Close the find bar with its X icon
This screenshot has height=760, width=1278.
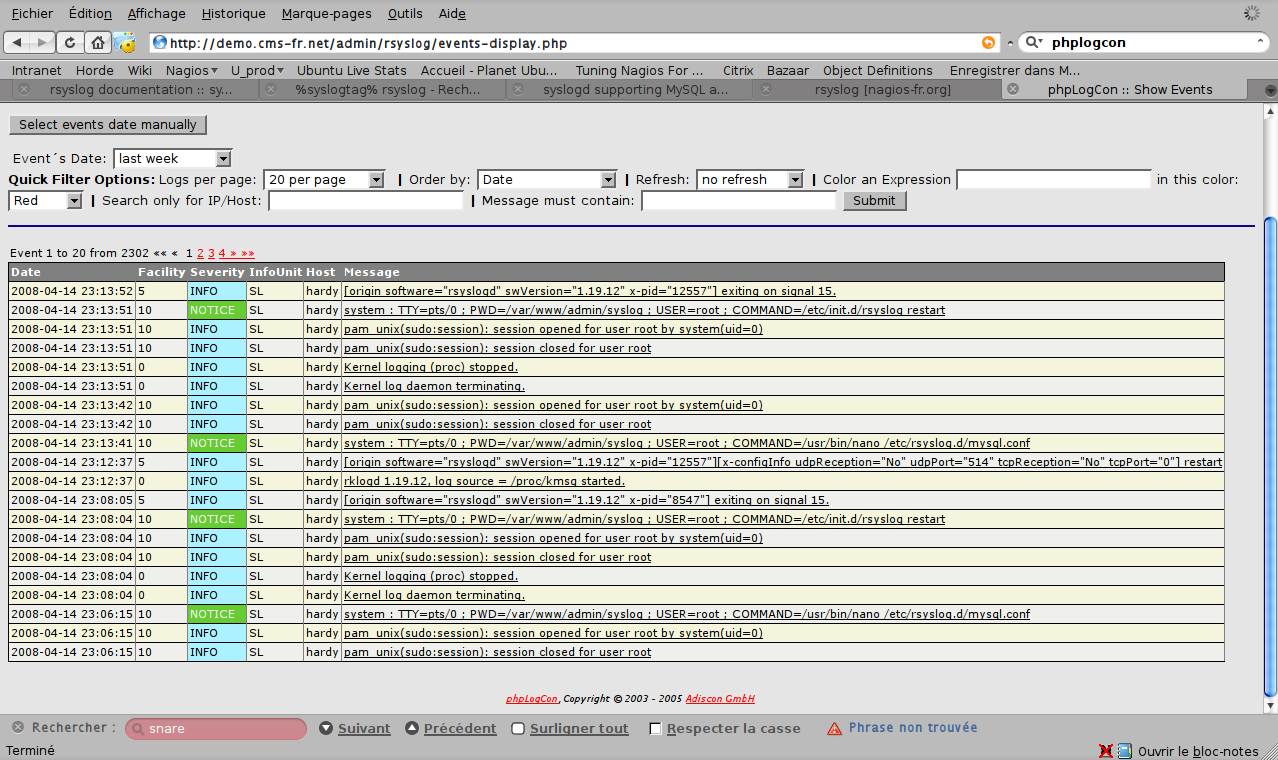pos(16,728)
